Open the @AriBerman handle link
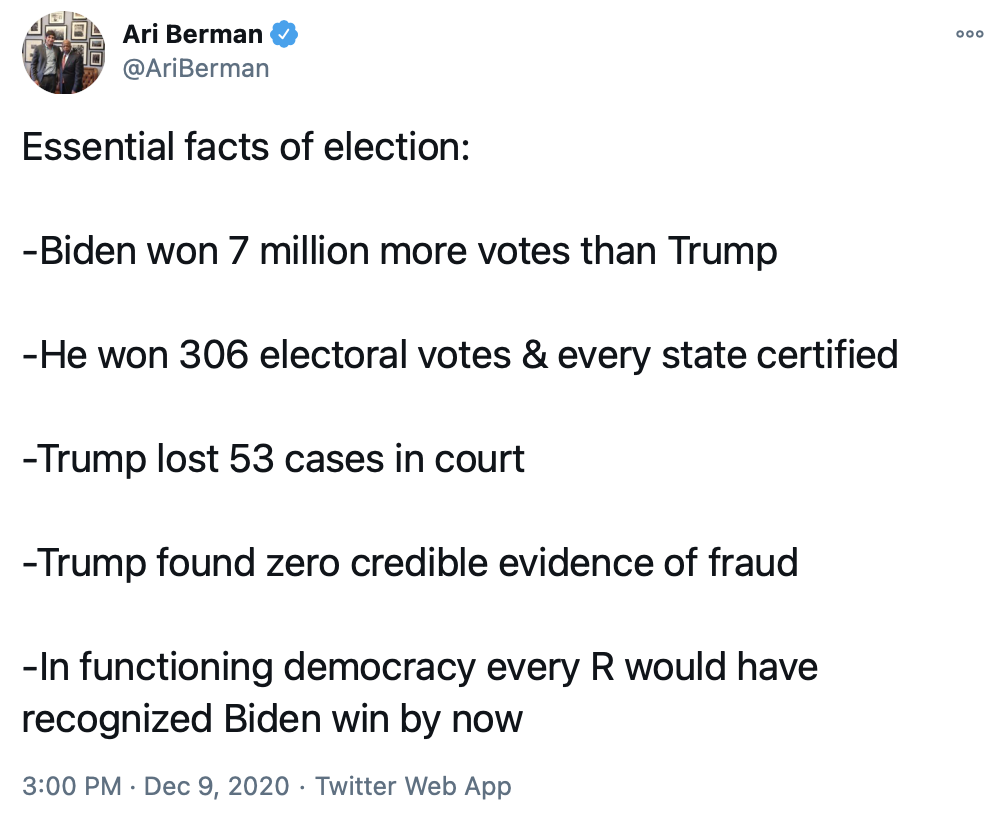 pyautogui.click(x=195, y=68)
